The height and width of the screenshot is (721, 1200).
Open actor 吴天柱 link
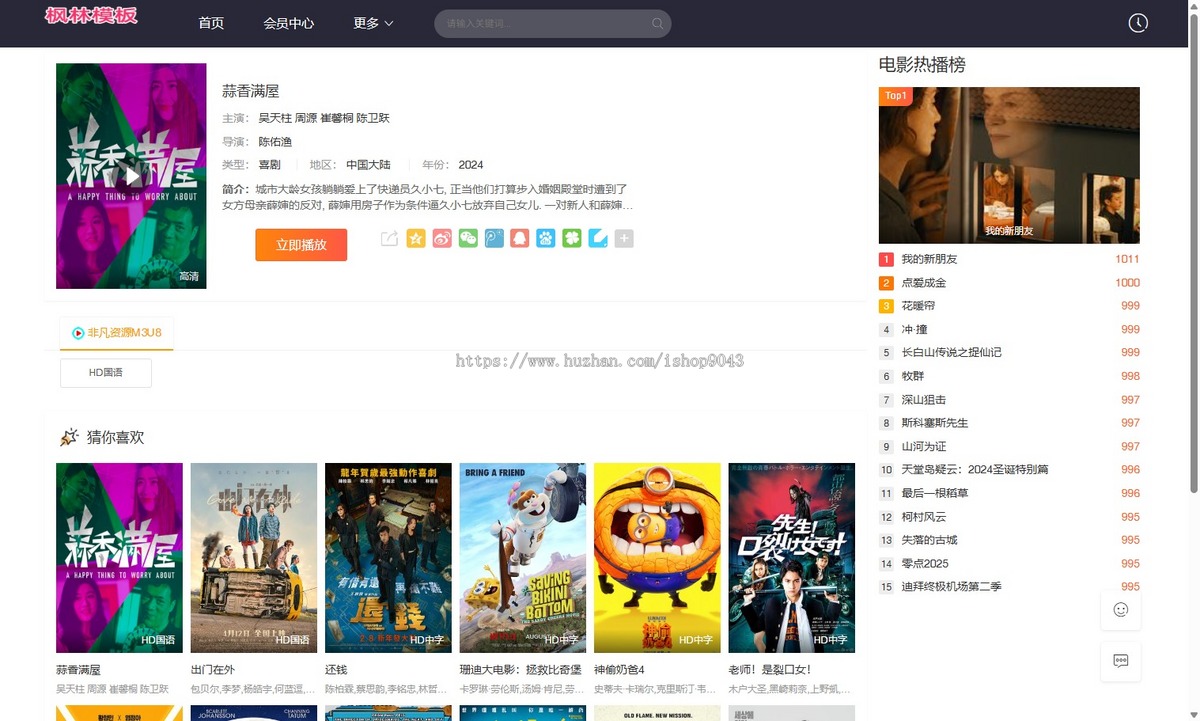[x=275, y=118]
